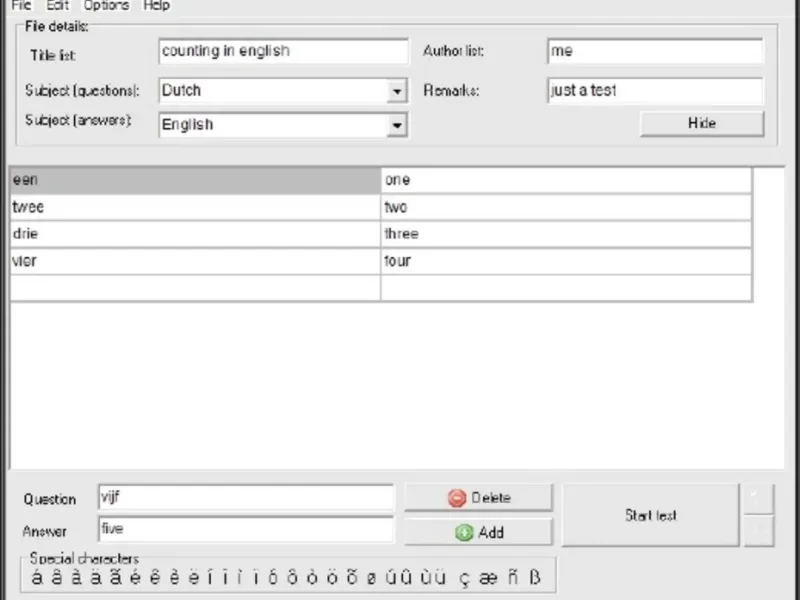Image resolution: width=800 pixels, height=600 pixels.
Task: Insert the special character ë
Action: 194,577
